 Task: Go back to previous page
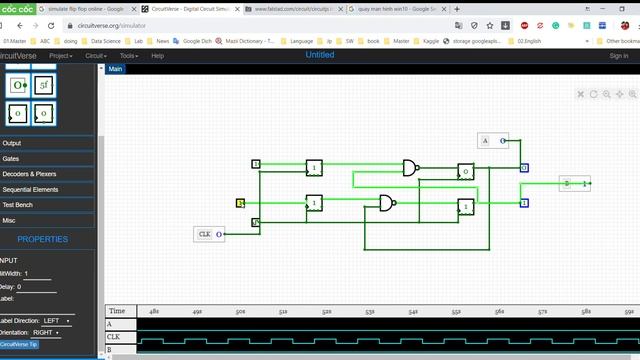[20, 26]
